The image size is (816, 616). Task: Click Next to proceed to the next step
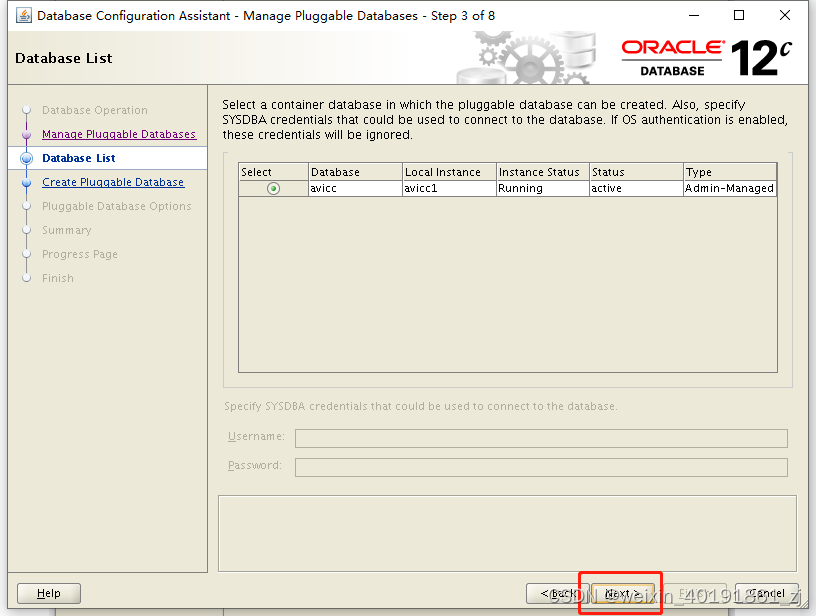click(x=621, y=593)
